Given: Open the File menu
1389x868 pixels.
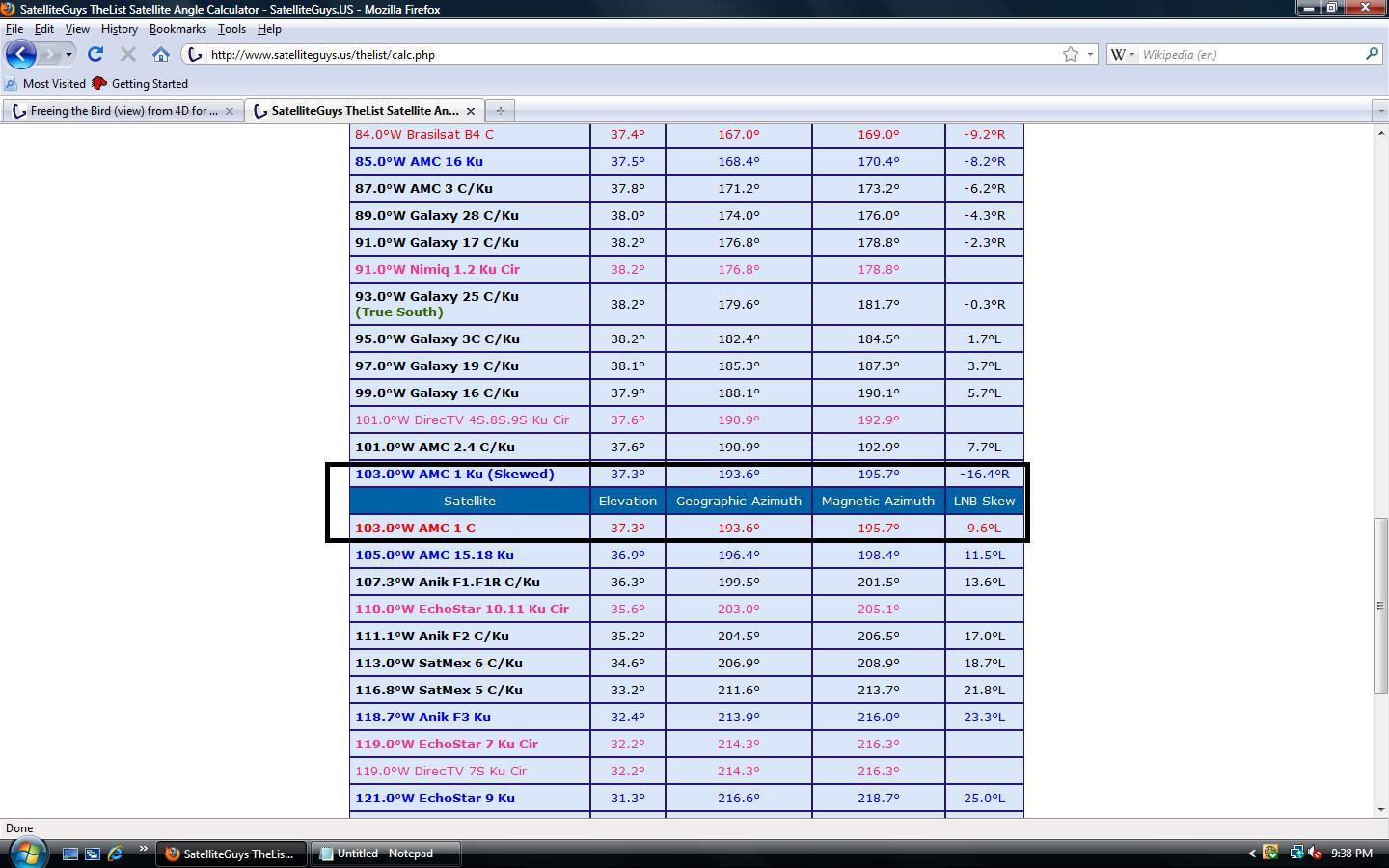Looking at the screenshot, I should click(14, 29).
